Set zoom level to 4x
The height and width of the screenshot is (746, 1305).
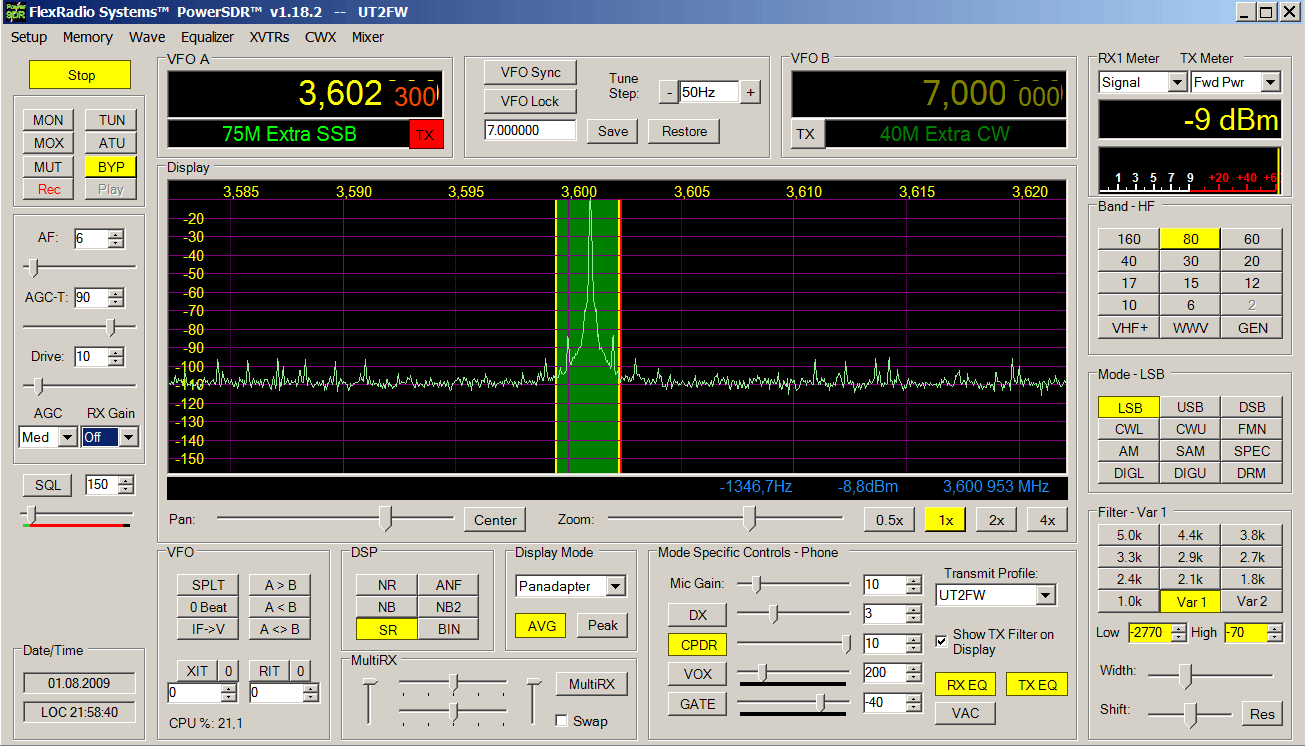coord(1047,520)
